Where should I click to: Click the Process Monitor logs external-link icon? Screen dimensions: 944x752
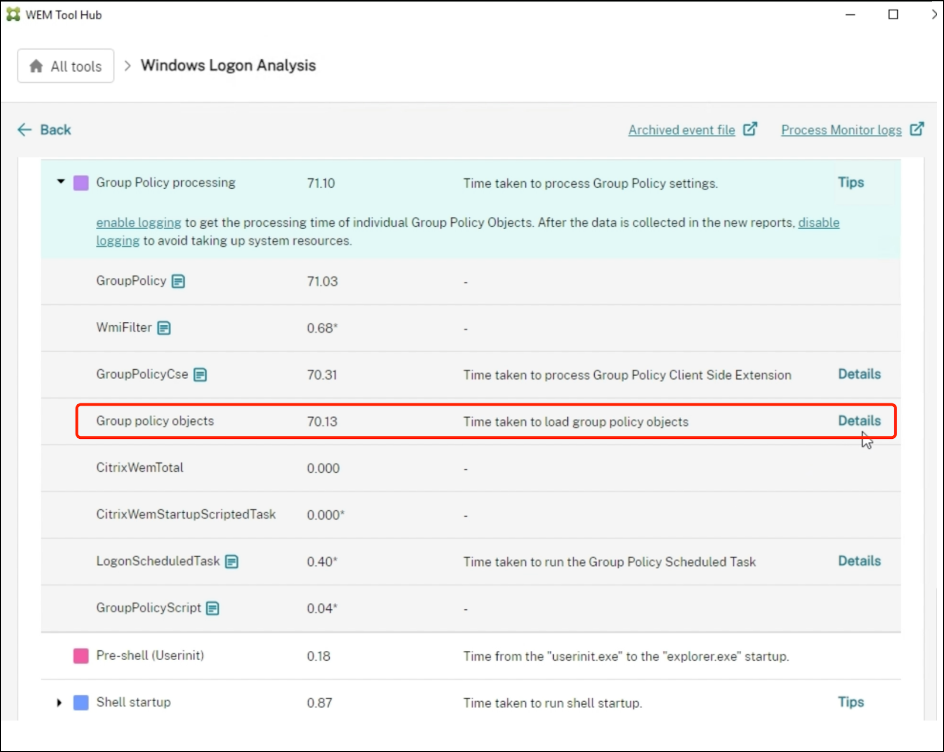click(x=916, y=129)
